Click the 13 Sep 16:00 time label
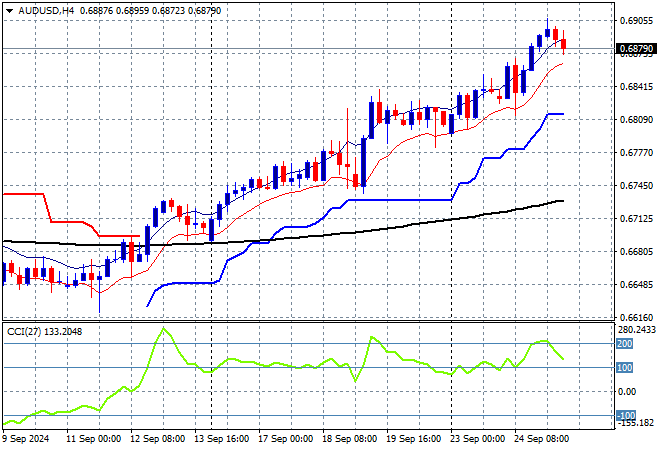Image resolution: width=660 pixels, height=450 pixels. pos(221,439)
